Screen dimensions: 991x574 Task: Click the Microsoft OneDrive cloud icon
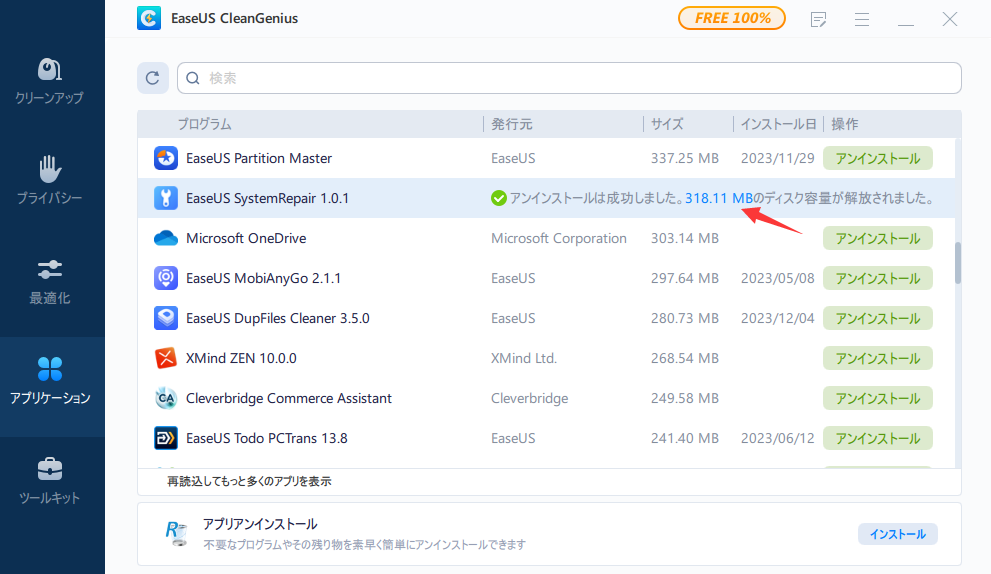click(x=166, y=238)
